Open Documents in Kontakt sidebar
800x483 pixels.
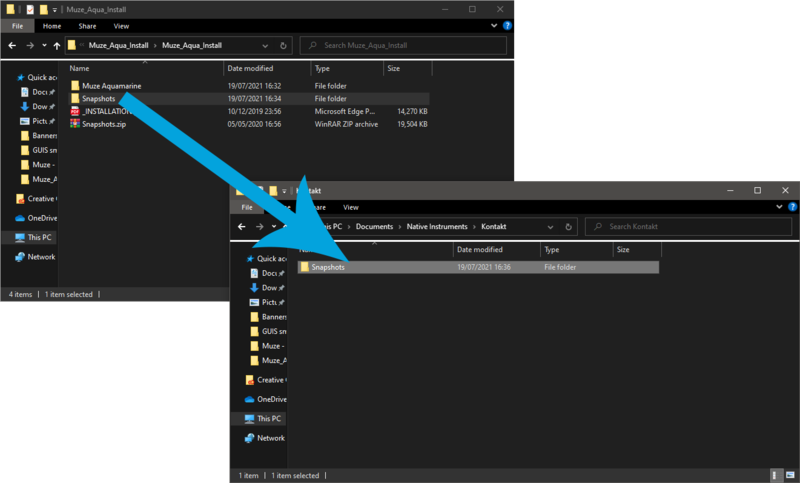pyautogui.click(x=267, y=273)
